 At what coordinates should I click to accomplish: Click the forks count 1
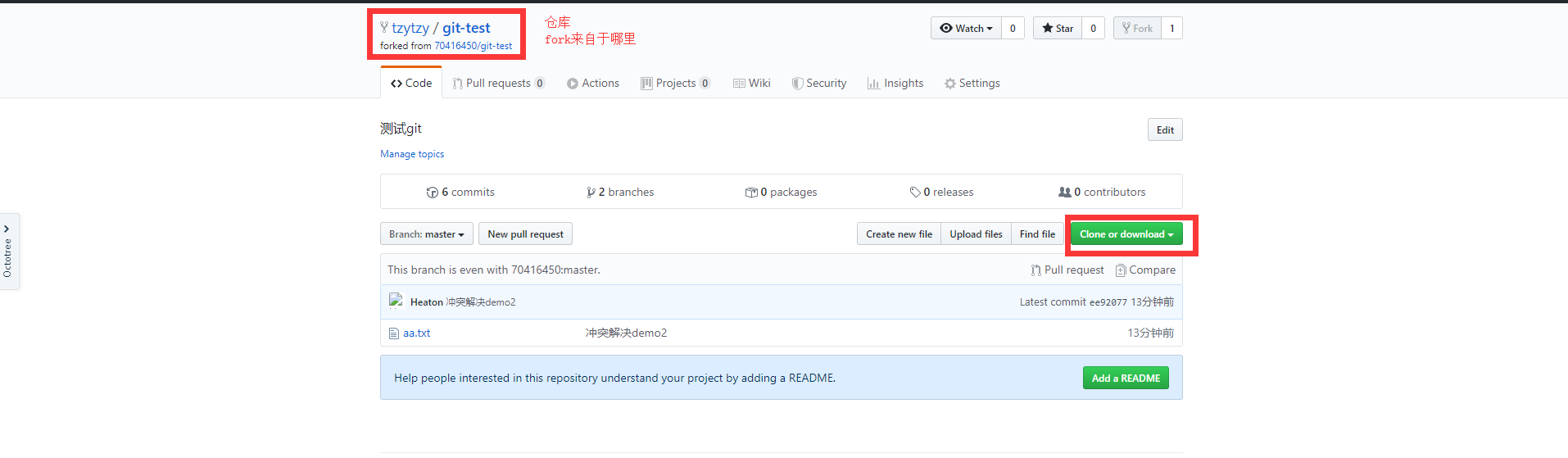coord(1171,28)
